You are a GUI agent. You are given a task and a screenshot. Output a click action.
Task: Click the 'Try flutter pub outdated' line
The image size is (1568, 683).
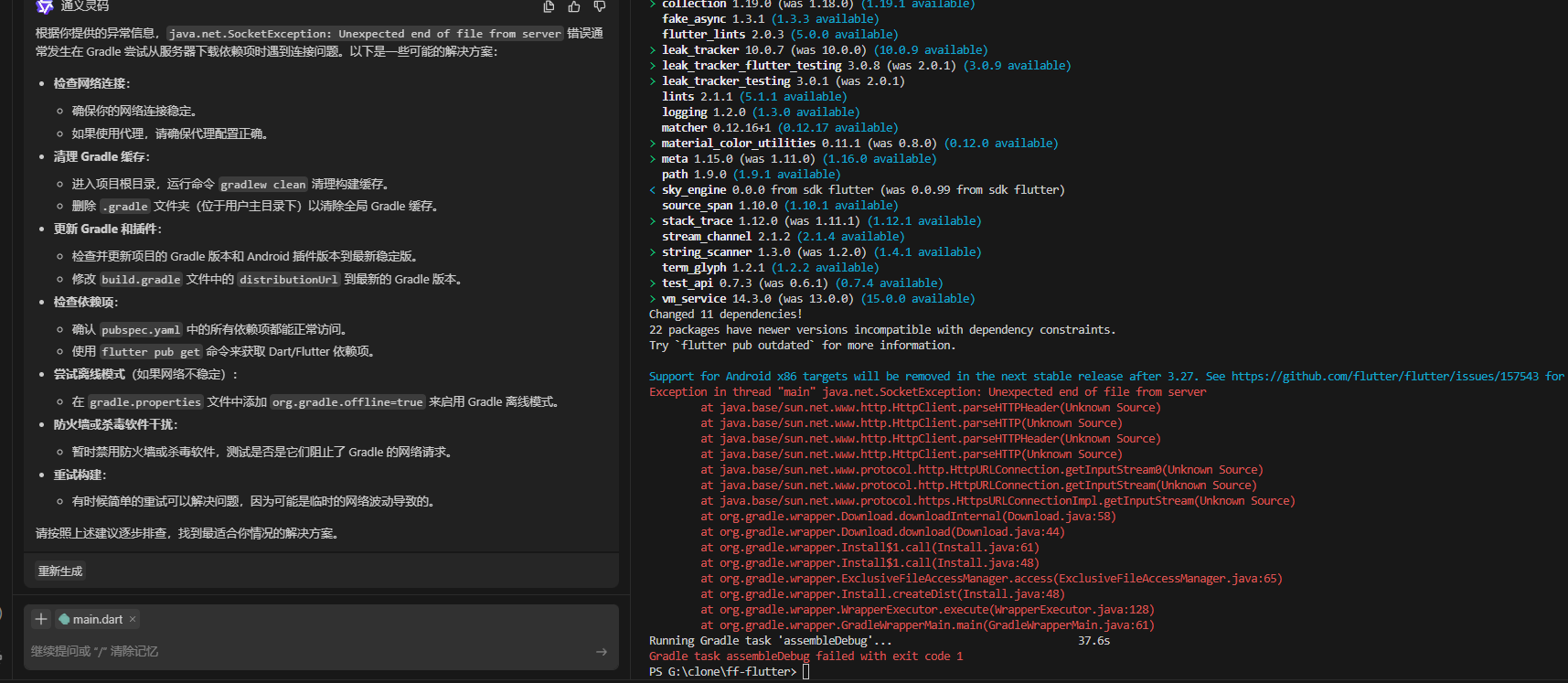point(802,346)
